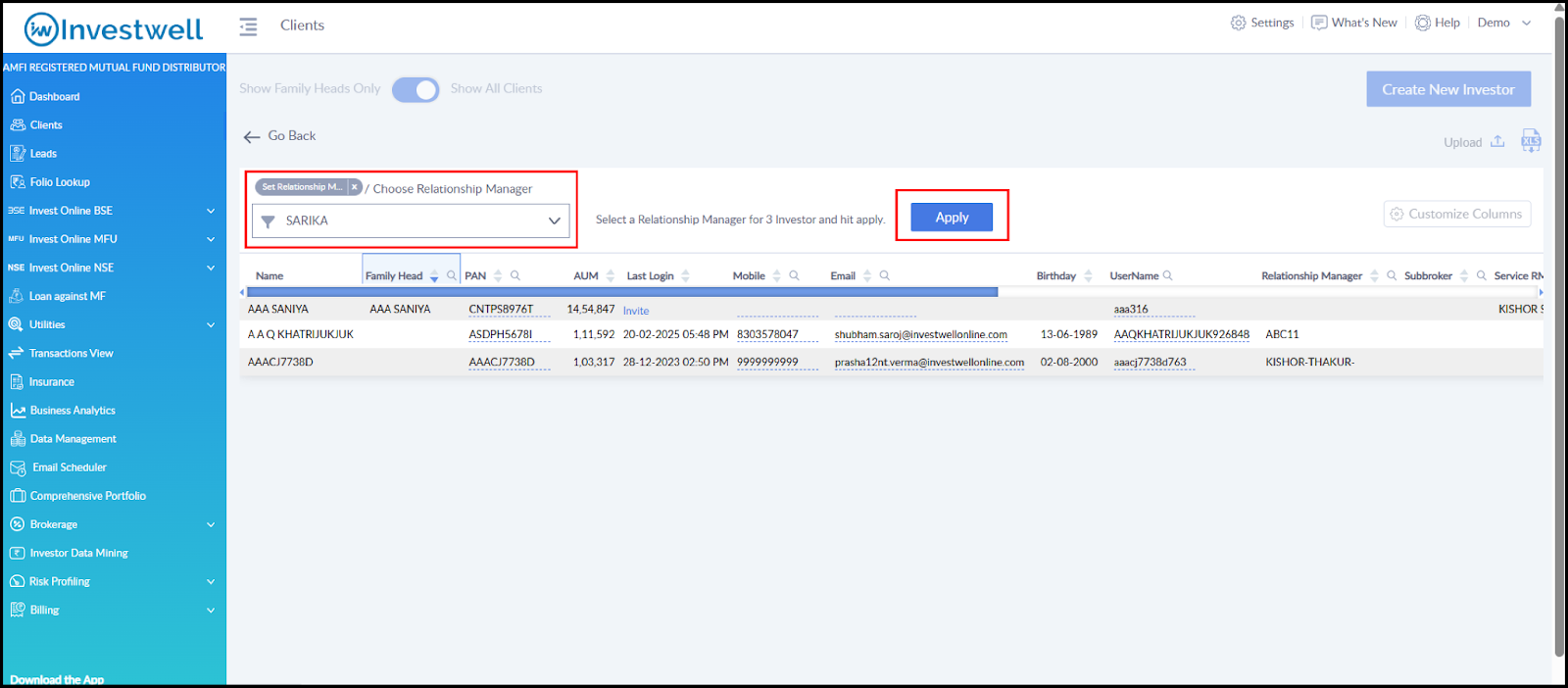Click PAN ASDPH5678I
Image resolution: width=1568 pixels, height=688 pixels.
tap(501, 334)
